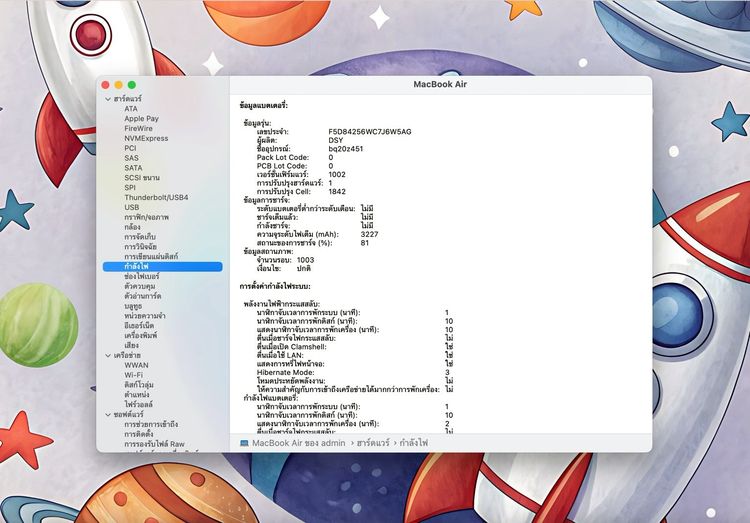Open หน่วยความจำ (Memory) in the sidebar
This screenshot has width=750, height=523.
[145, 316]
